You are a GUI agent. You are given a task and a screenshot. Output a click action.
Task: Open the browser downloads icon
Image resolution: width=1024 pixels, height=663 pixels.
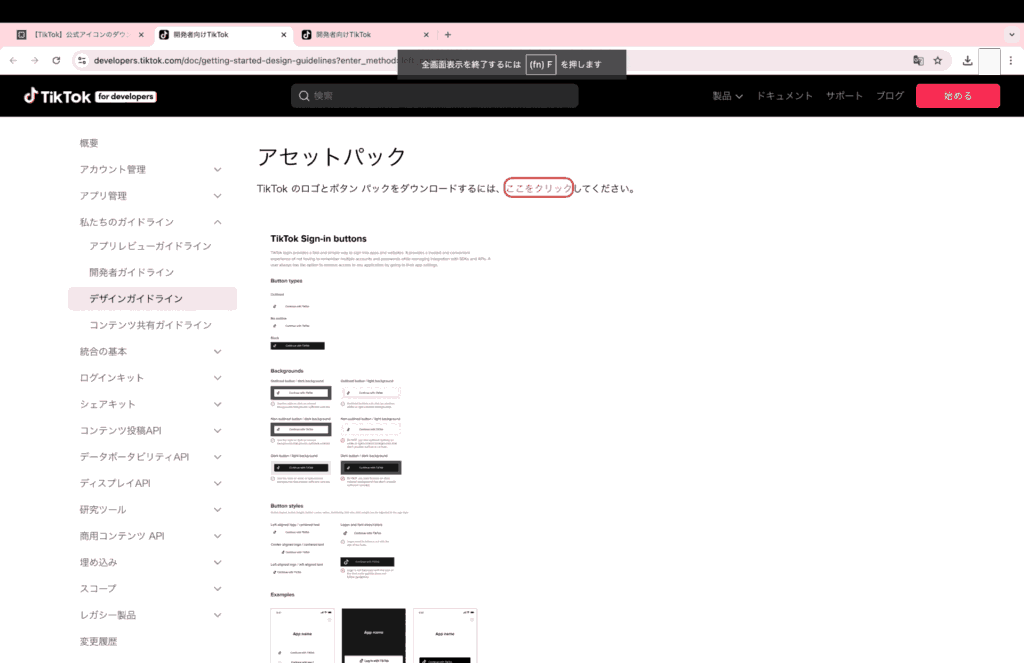(x=968, y=61)
